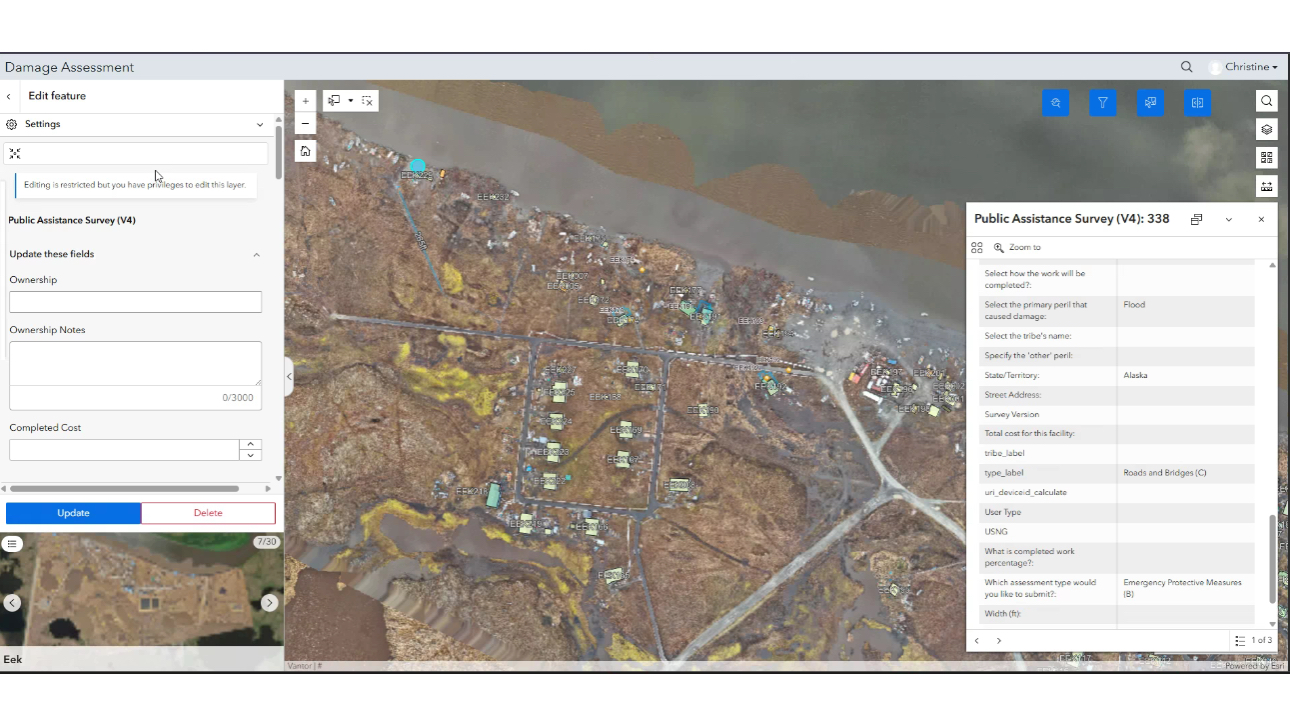The image size is (1290, 726).
Task: Collapse the Public Assistance Survey popup
Action: [x=1228, y=219]
